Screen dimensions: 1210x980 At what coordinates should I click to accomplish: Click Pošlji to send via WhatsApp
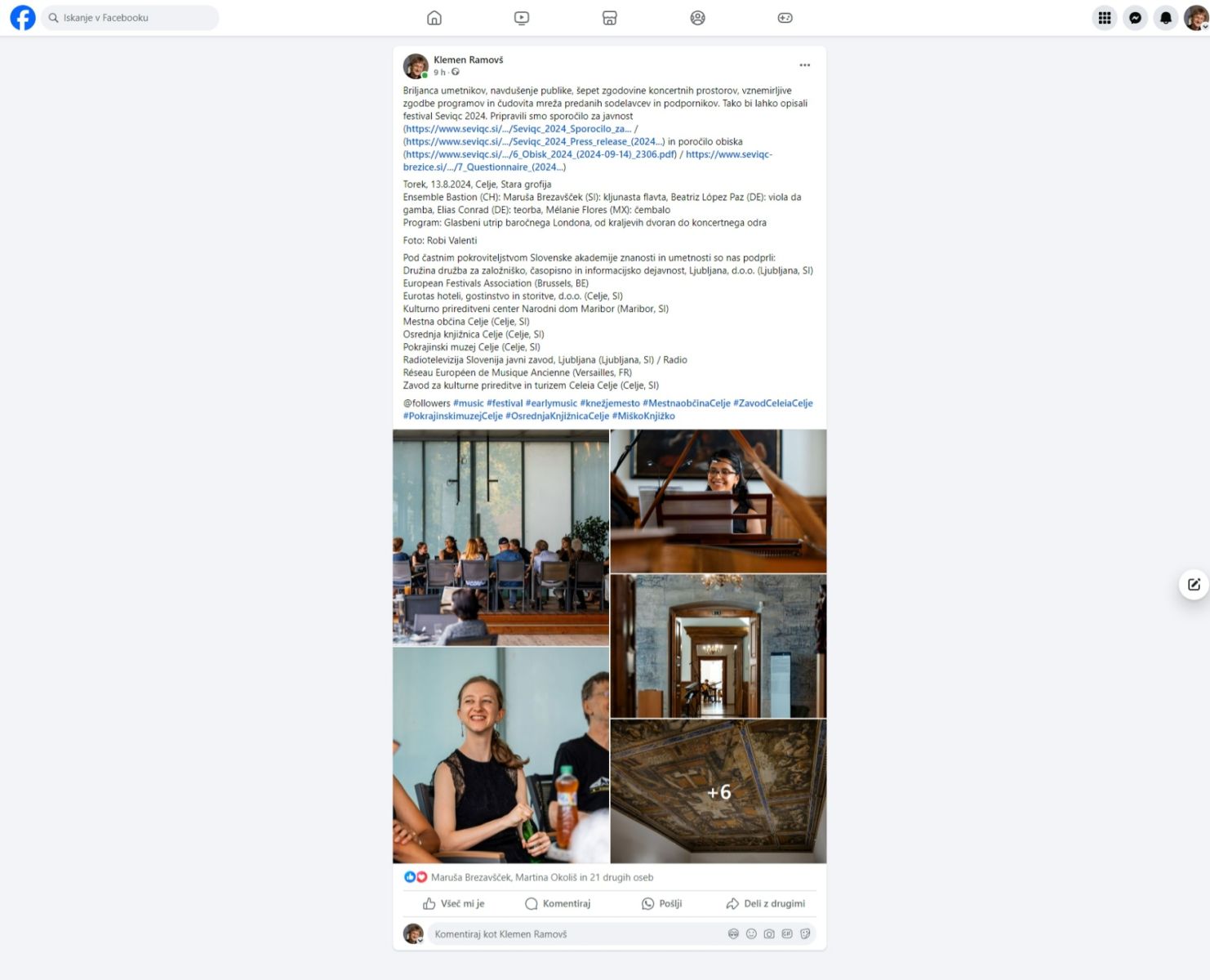(x=661, y=903)
